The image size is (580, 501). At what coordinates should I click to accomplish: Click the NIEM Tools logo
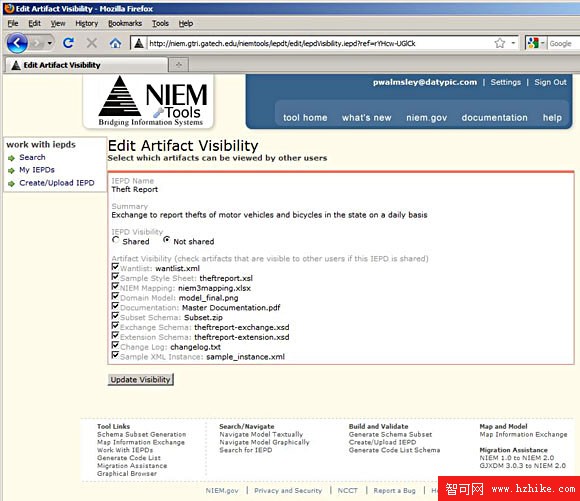tap(149, 101)
